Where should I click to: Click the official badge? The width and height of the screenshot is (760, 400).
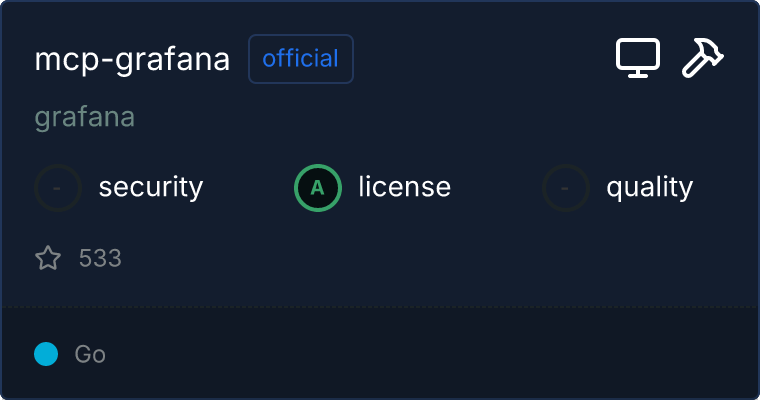pyautogui.click(x=300, y=59)
